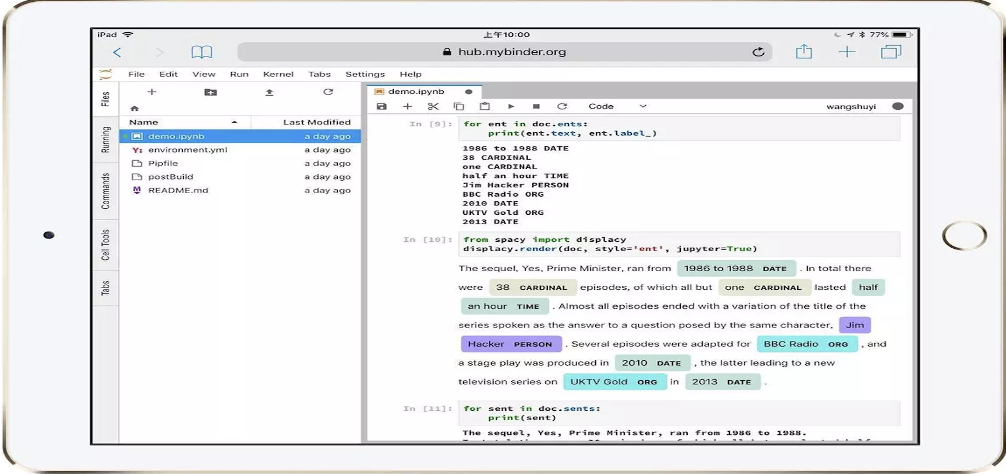This screenshot has height=474, width=1006.
Task: Open the Tabs menu
Action: tap(320, 74)
